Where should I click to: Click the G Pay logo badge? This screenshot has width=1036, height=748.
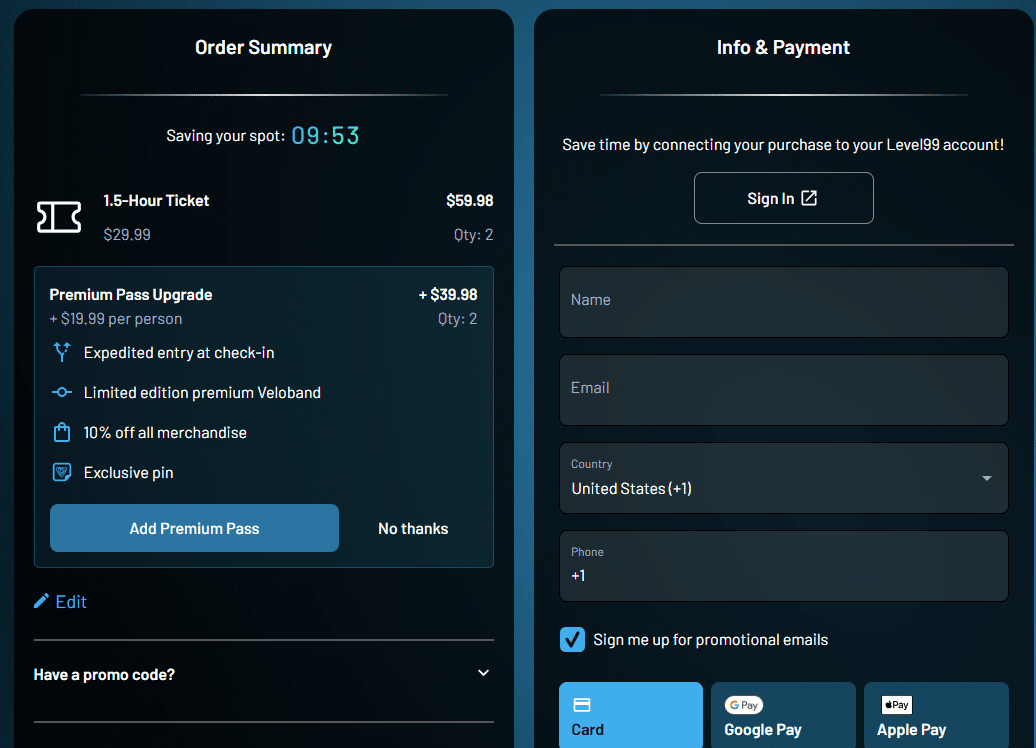coord(744,705)
